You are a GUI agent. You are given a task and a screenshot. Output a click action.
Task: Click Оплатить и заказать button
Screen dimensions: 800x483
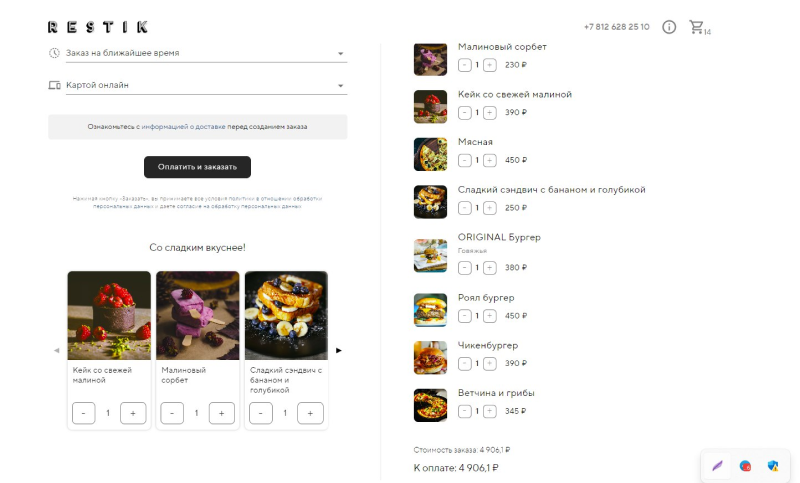(x=197, y=167)
